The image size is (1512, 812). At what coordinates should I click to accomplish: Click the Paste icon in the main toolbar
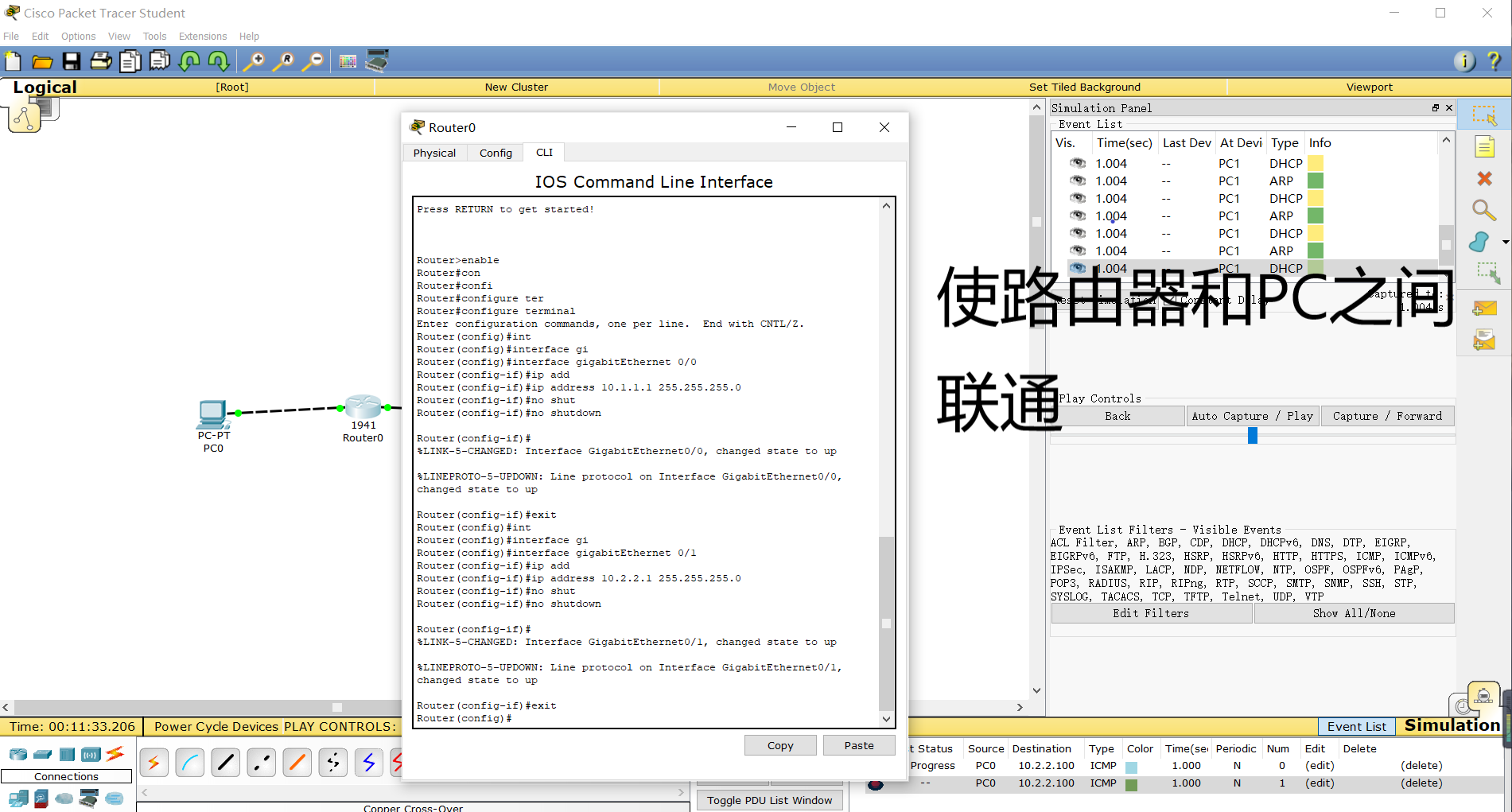pyautogui.click(x=160, y=61)
